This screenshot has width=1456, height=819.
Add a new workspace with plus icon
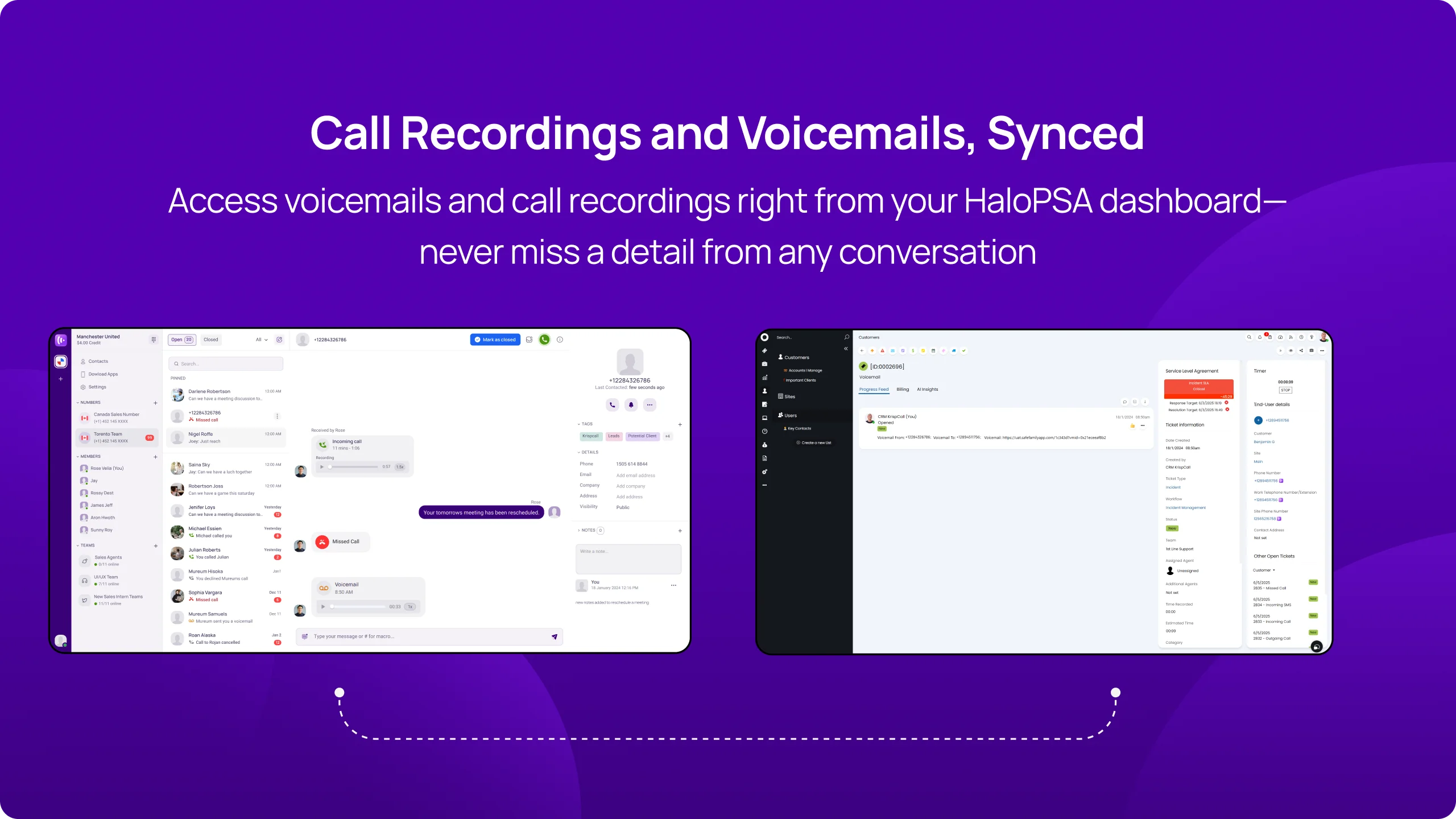60,379
